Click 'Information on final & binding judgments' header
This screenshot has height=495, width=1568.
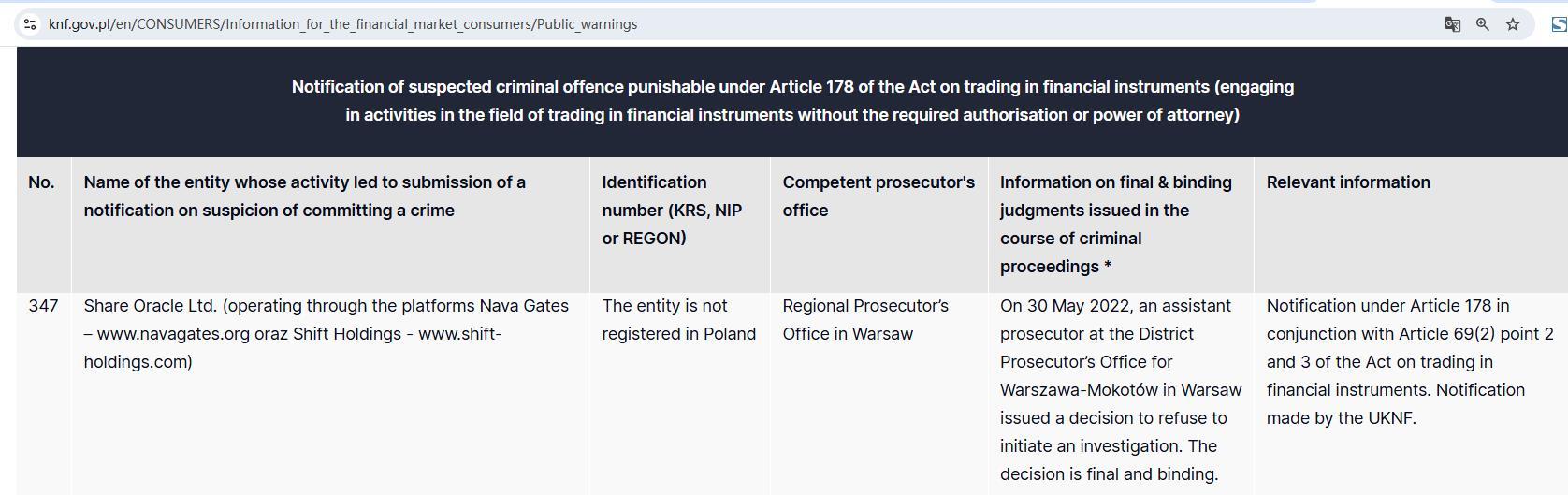tap(1115, 225)
